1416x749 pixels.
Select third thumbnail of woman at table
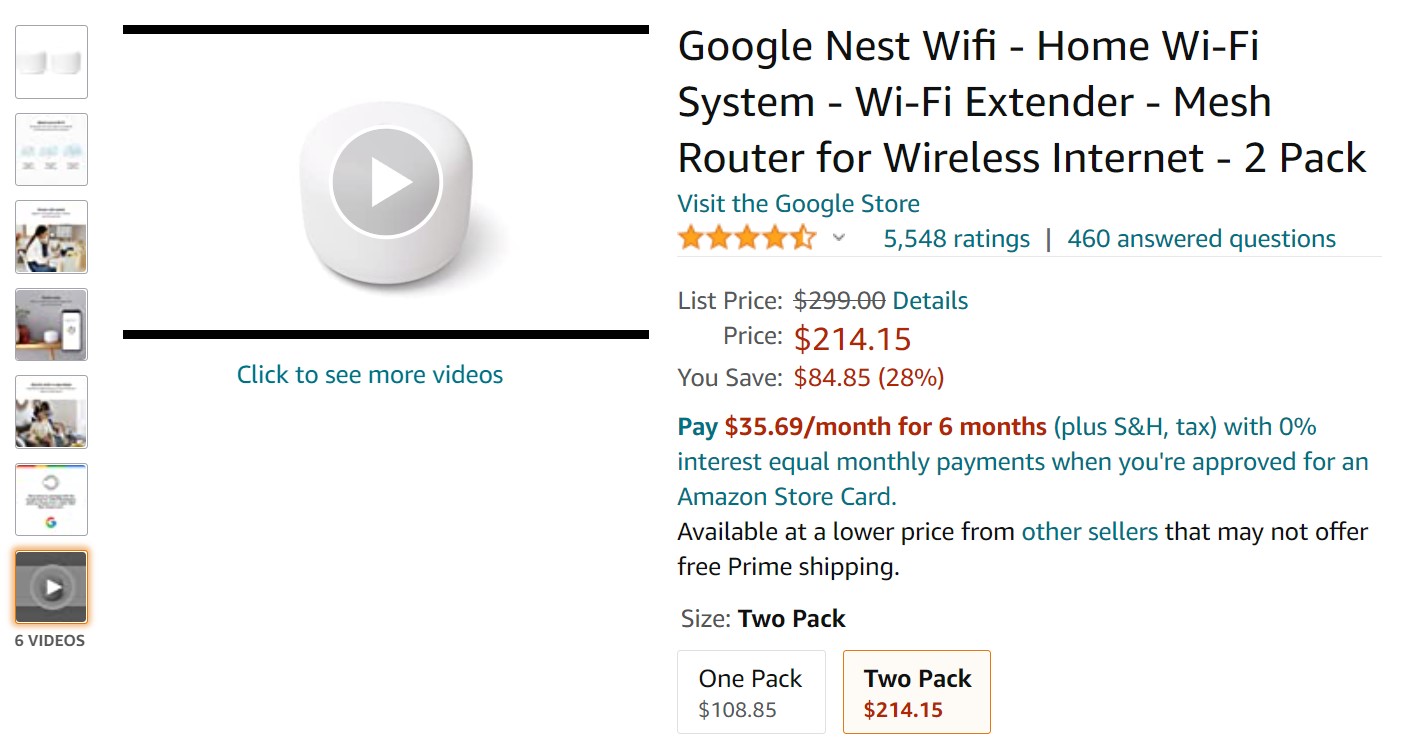point(51,237)
